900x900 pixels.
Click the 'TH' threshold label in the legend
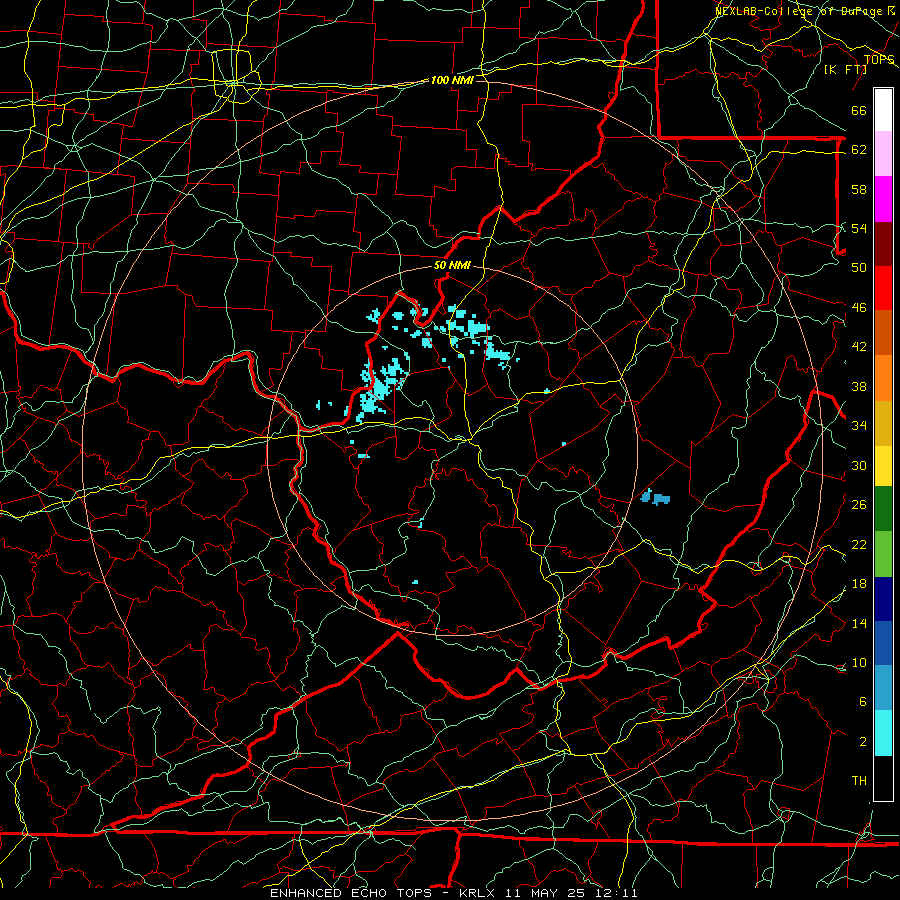click(859, 780)
